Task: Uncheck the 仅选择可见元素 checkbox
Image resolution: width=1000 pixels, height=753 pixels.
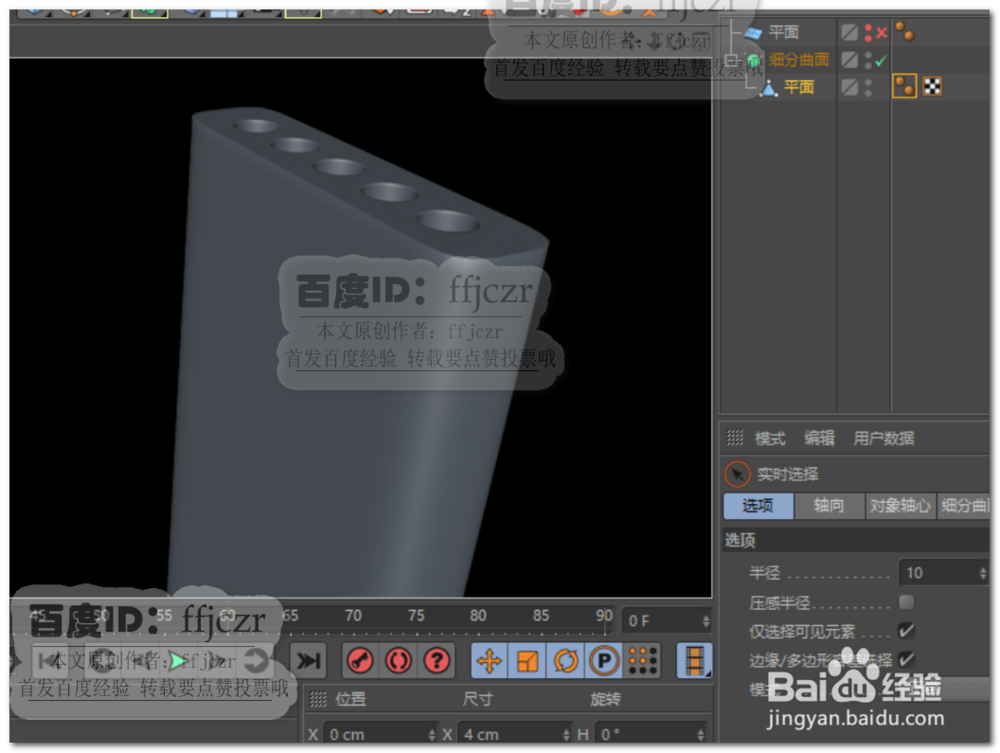Action: click(x=906, y=631)
